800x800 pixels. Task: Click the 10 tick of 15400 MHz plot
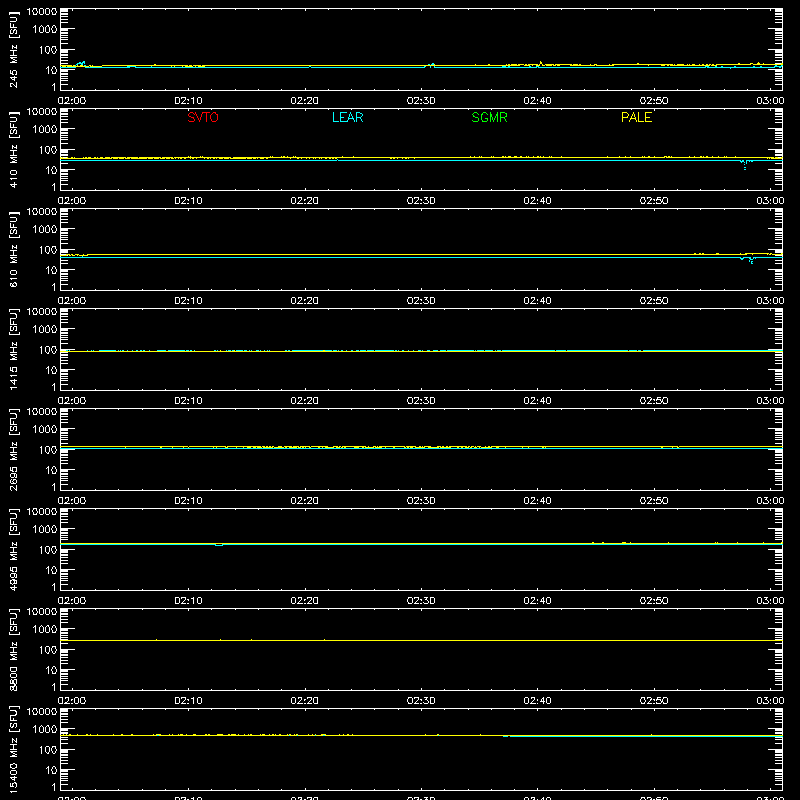coord(51,770)
